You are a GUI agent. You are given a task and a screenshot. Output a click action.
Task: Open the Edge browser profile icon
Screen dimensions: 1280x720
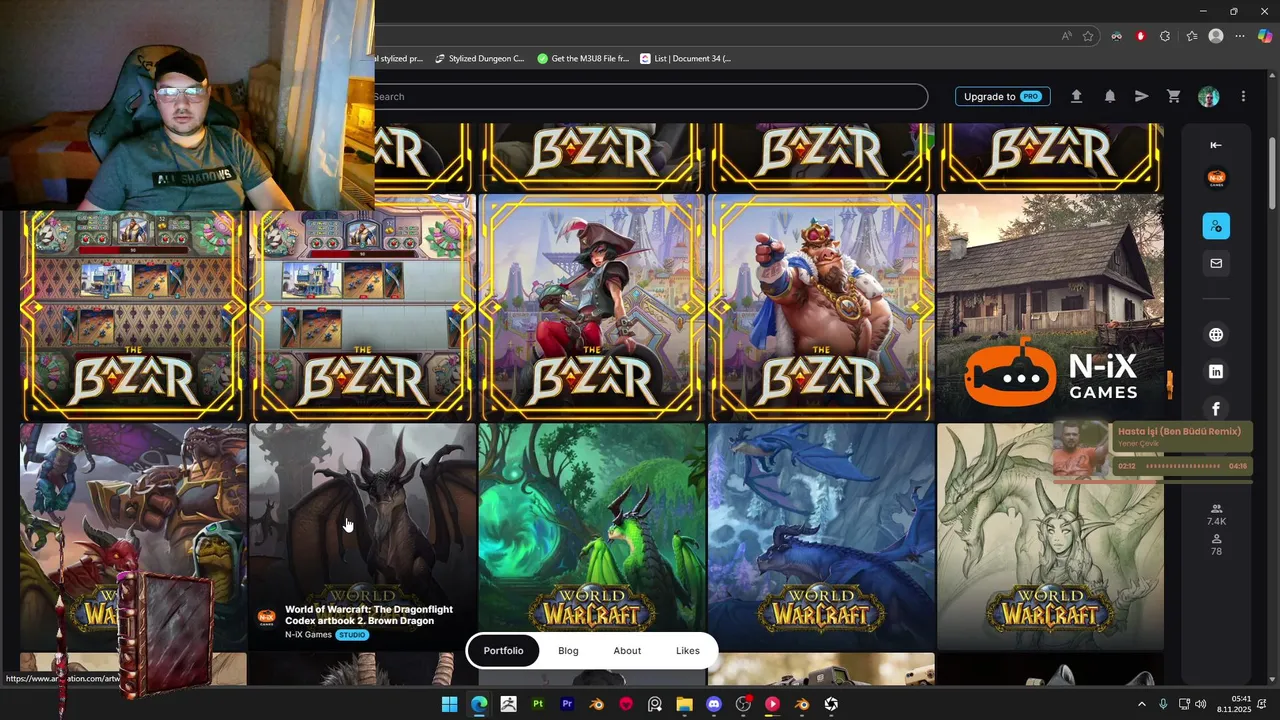click(1216, 36)
